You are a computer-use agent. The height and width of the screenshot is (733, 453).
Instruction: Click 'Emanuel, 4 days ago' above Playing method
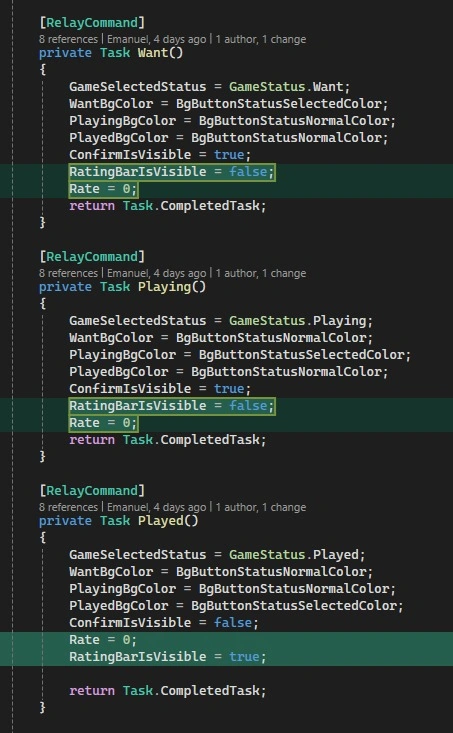[157, 273]
